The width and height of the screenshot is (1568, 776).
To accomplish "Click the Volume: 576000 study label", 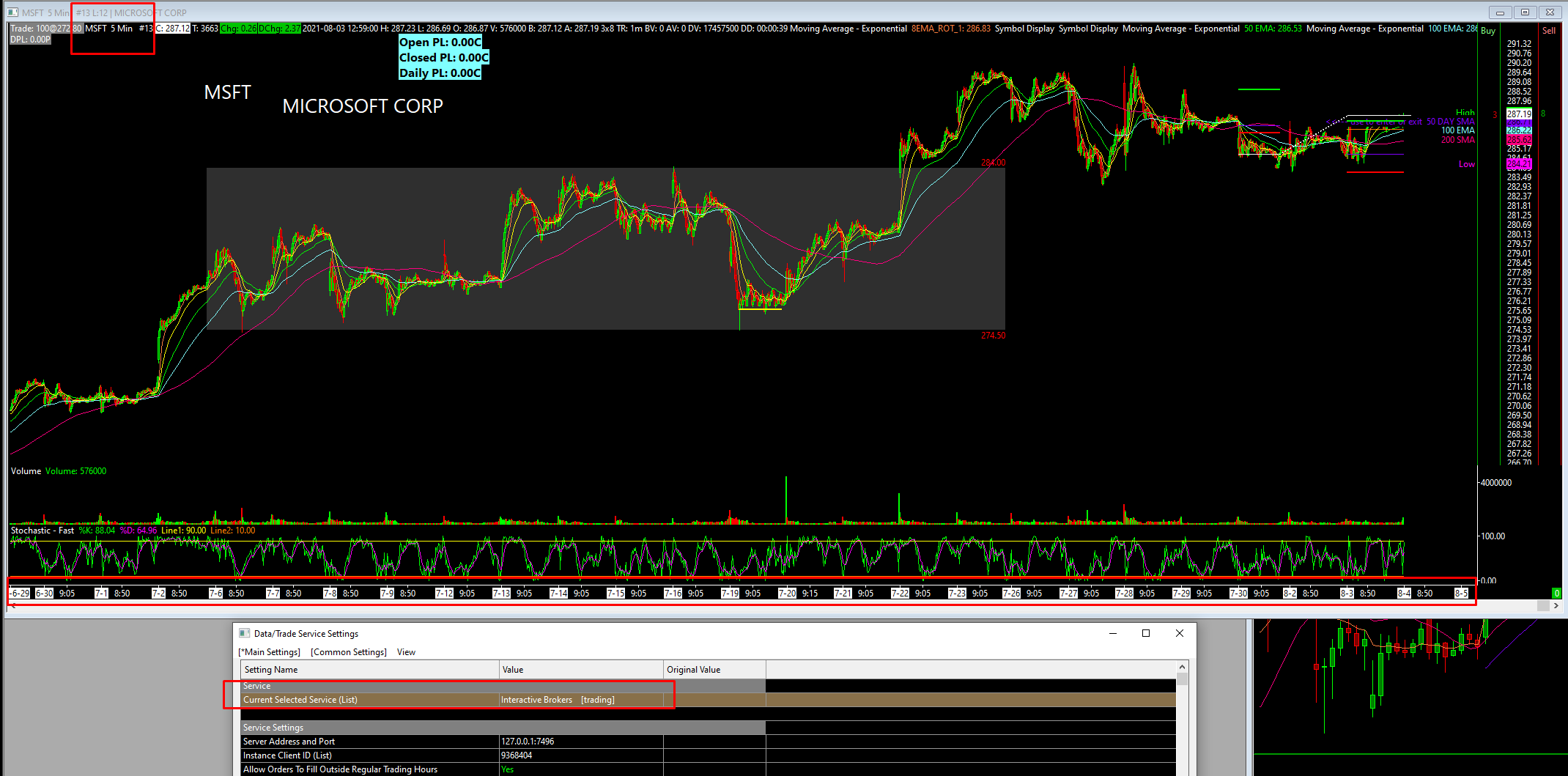I will pyautogui.click(x=75, y=471).
